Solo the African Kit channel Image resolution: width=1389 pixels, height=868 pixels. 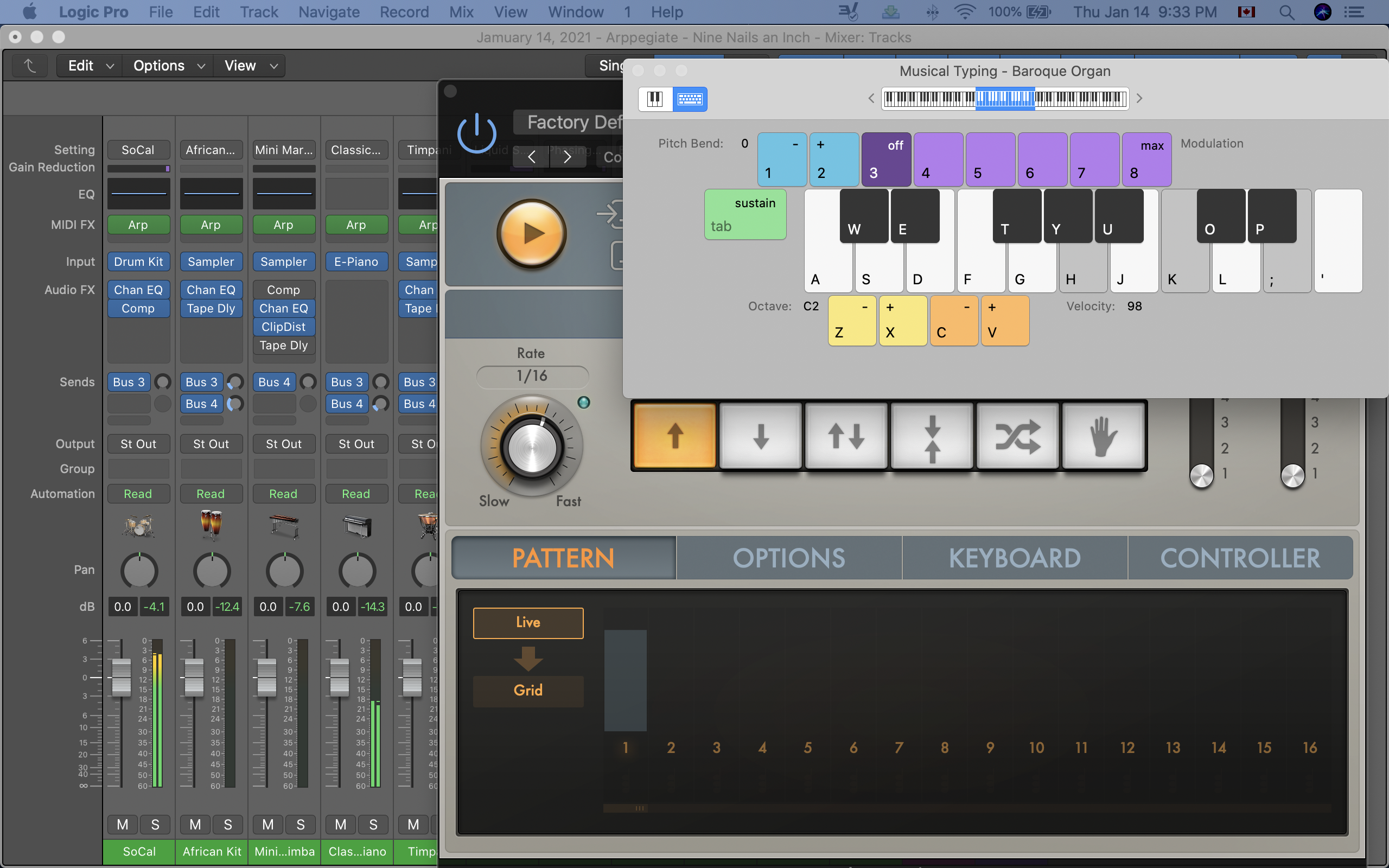pyautogui.click(x=228, y=825)
